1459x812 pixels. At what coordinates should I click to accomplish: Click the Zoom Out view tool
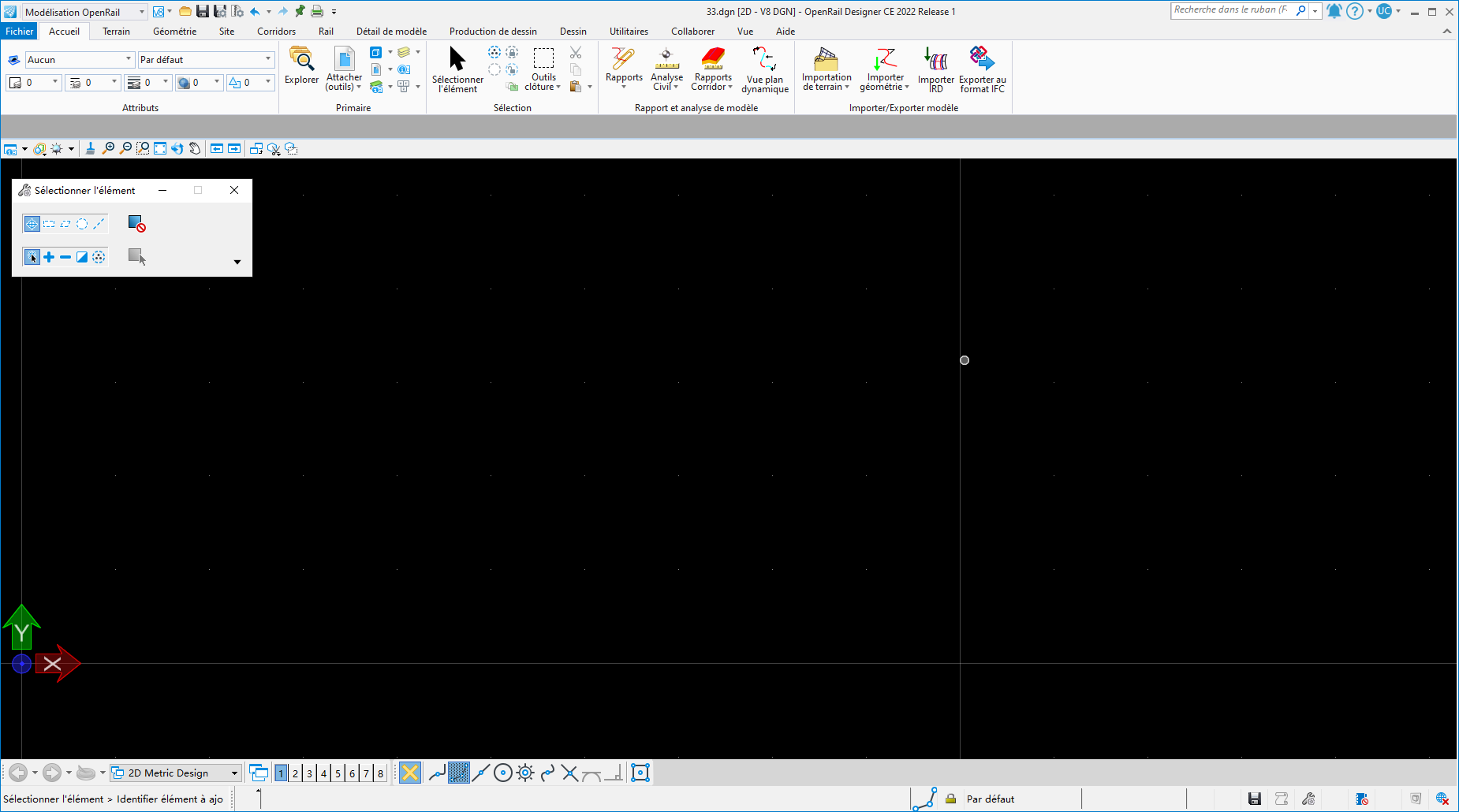pos(125,148)
